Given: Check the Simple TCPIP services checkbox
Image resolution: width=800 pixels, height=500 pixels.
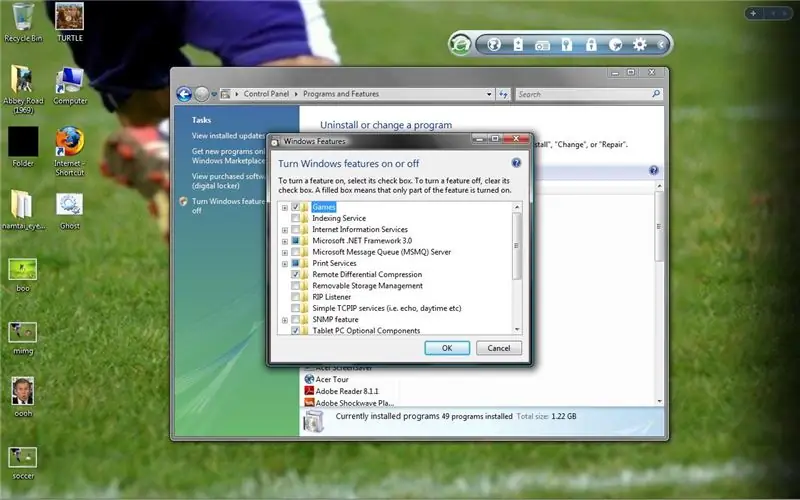Looking at the screenshot, I should (295, 308).
